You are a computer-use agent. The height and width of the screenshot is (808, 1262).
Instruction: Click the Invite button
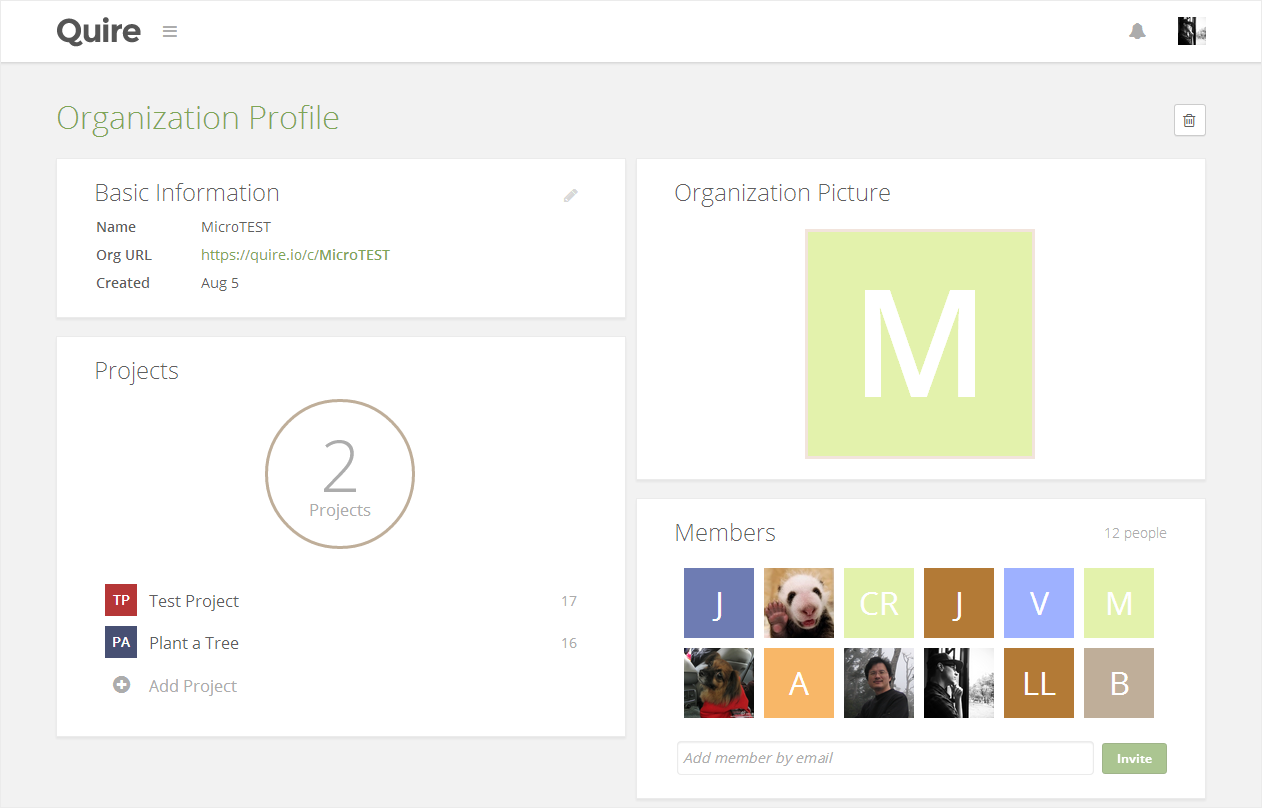[x=1134, y=758]
